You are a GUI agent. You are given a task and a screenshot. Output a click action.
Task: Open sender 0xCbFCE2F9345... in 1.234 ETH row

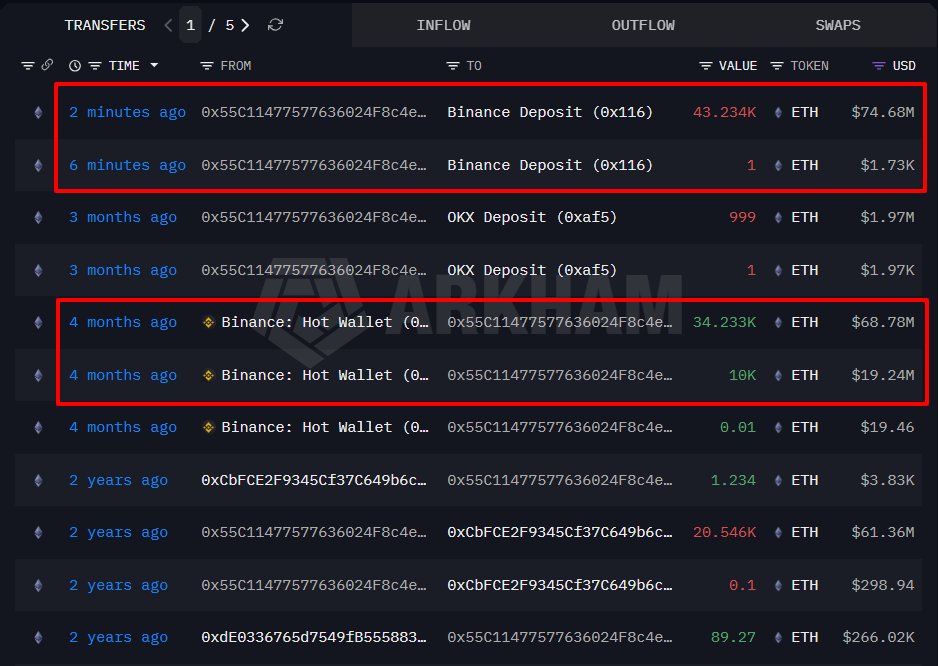[313, 480]
